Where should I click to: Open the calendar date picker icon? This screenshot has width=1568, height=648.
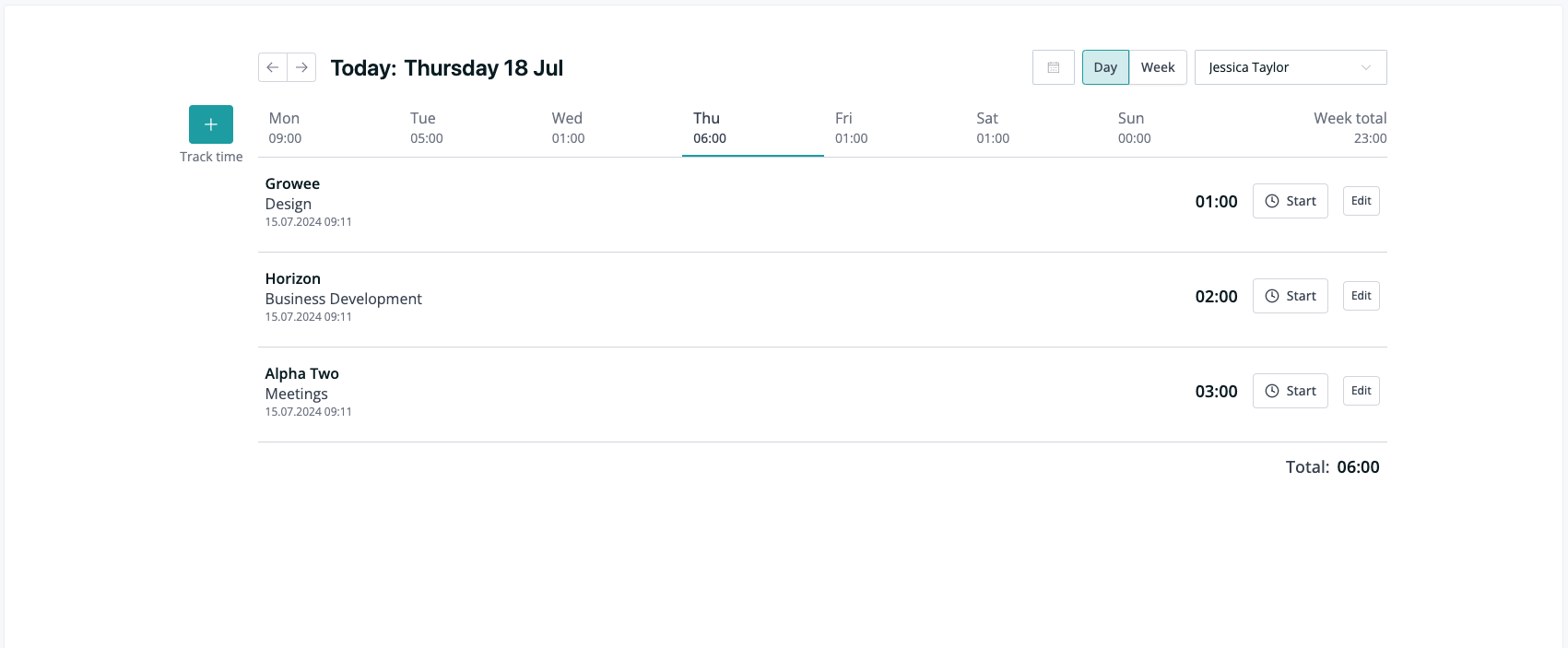coord(1053,66)
